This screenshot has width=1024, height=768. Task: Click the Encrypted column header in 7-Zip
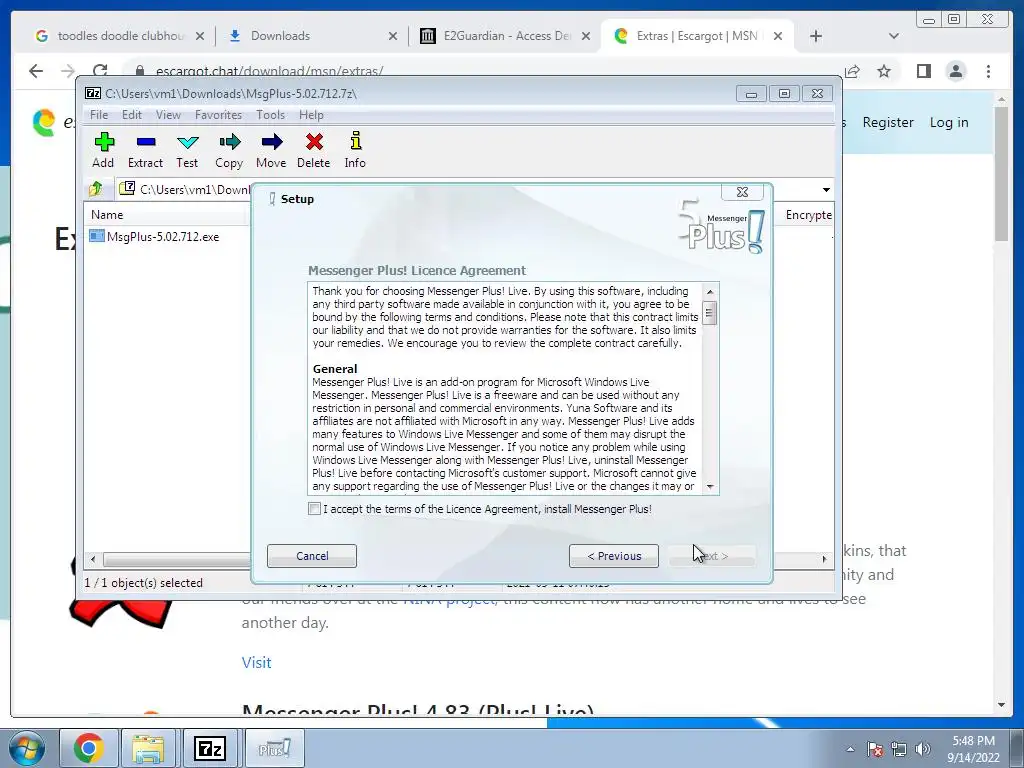click(808, 215)
